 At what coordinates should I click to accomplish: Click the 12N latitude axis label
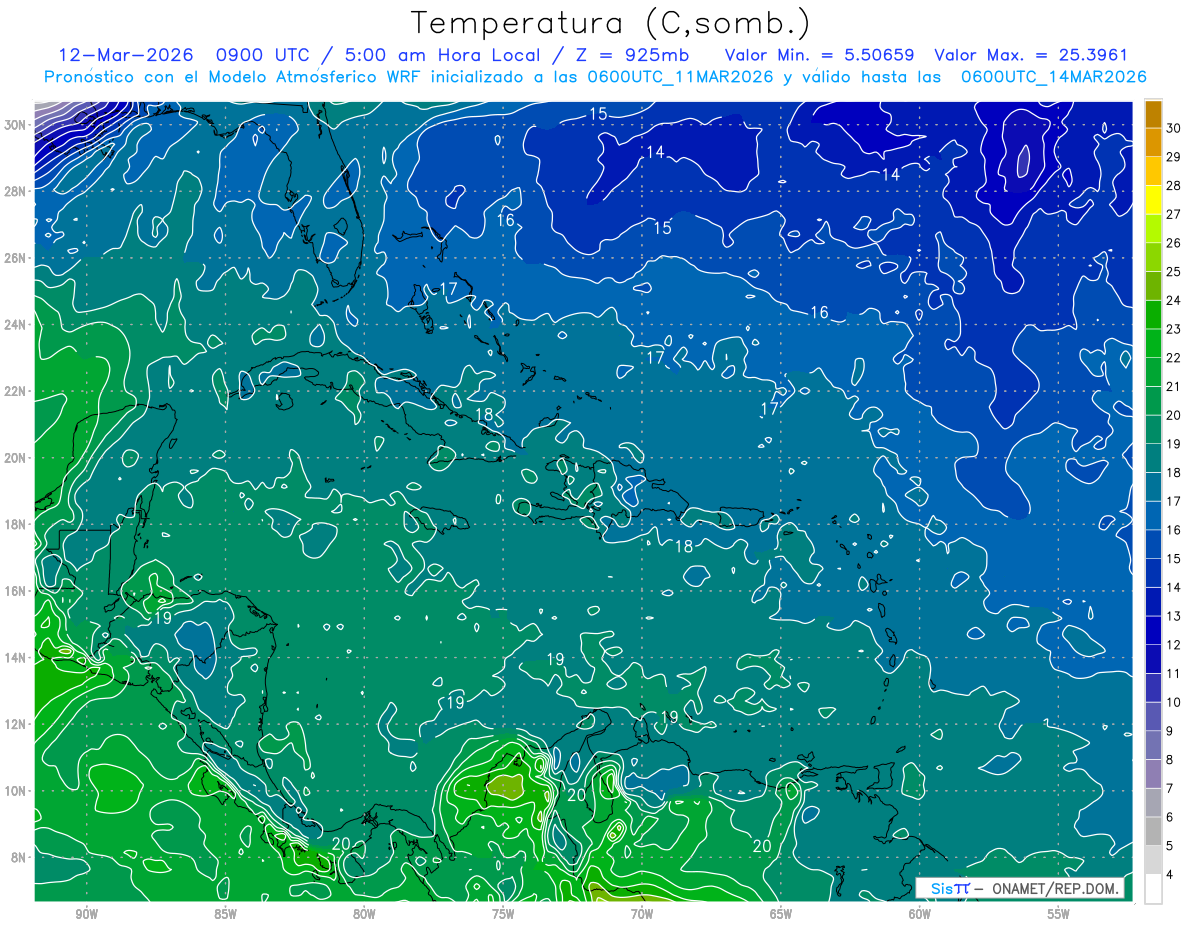click(17, 724)
